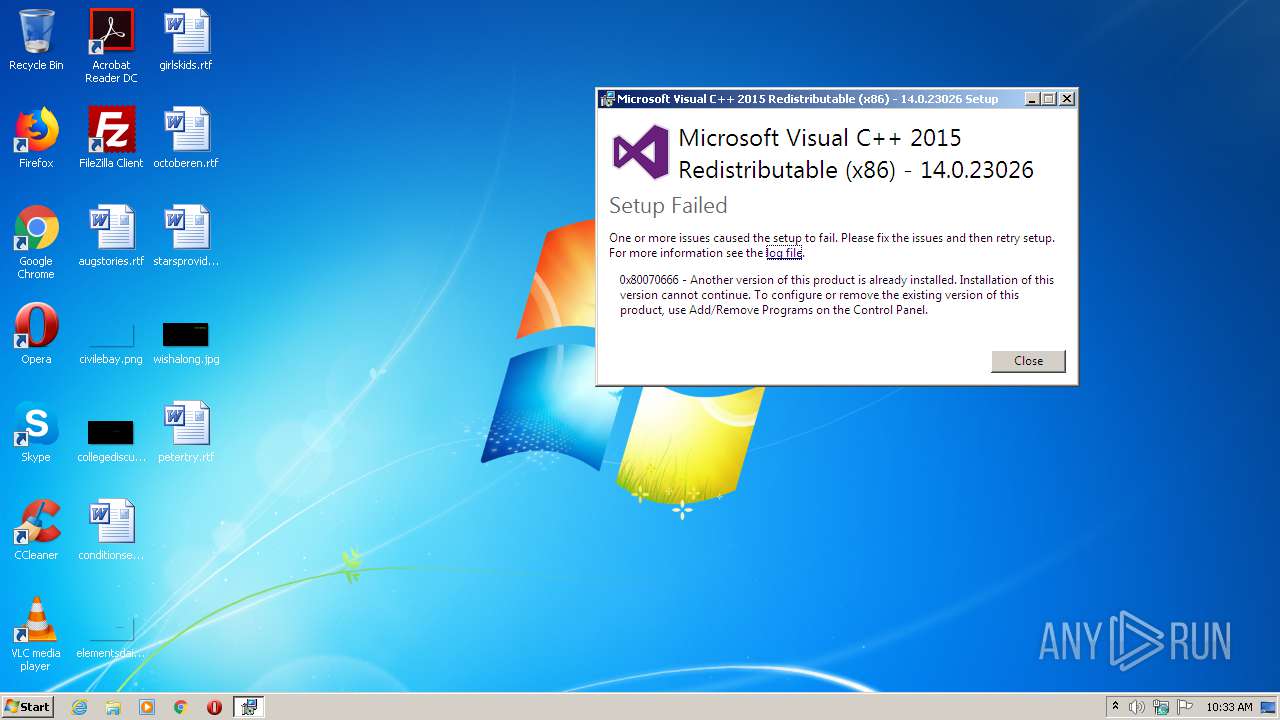The height and width of the screenshot is (720, 1280).
Task: Select octoberen.rtf file icon
Action: 186,138
